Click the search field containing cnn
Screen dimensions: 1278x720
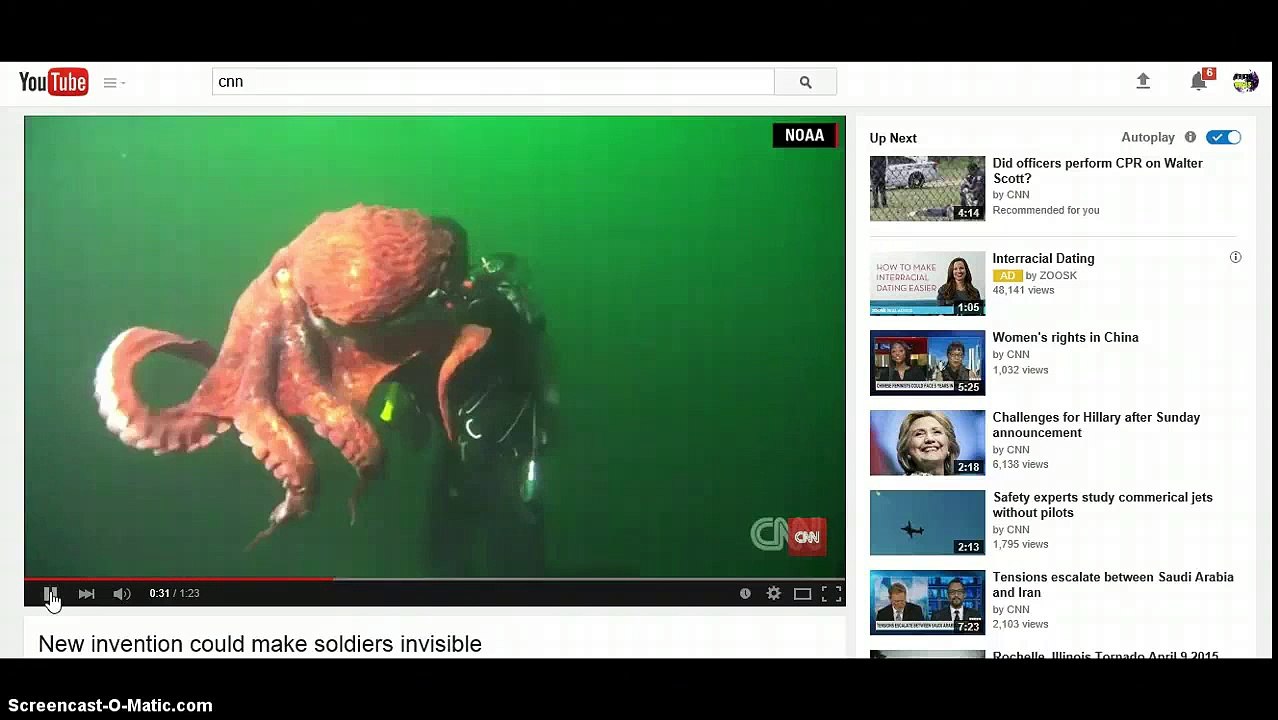[492, 82]
